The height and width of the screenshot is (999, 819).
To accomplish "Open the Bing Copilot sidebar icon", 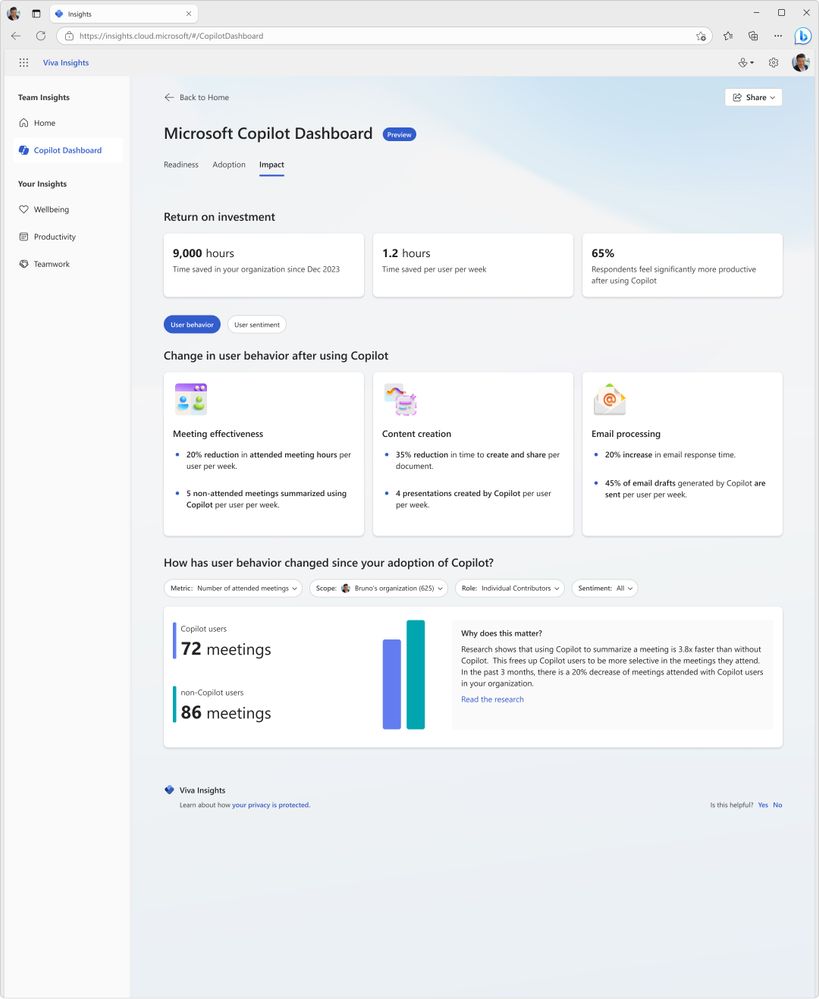I will [802, 36].
